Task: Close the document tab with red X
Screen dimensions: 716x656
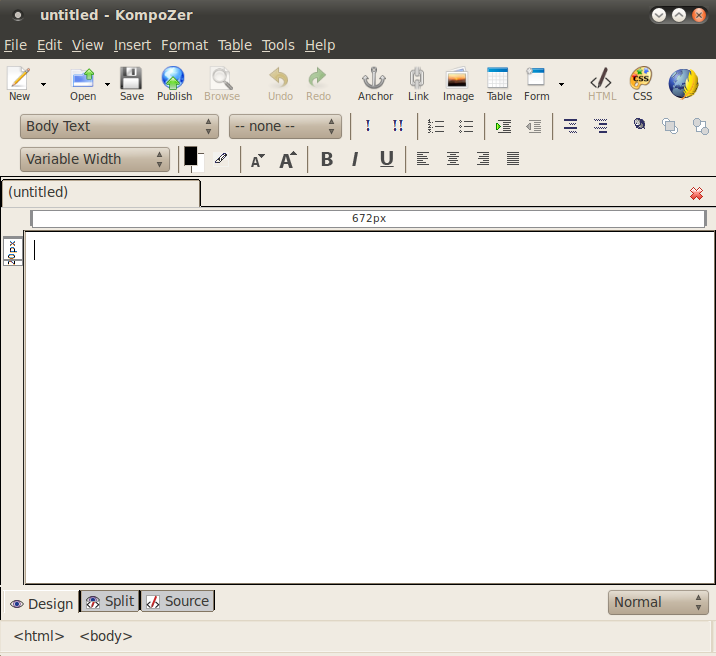Action: (696, 194)
